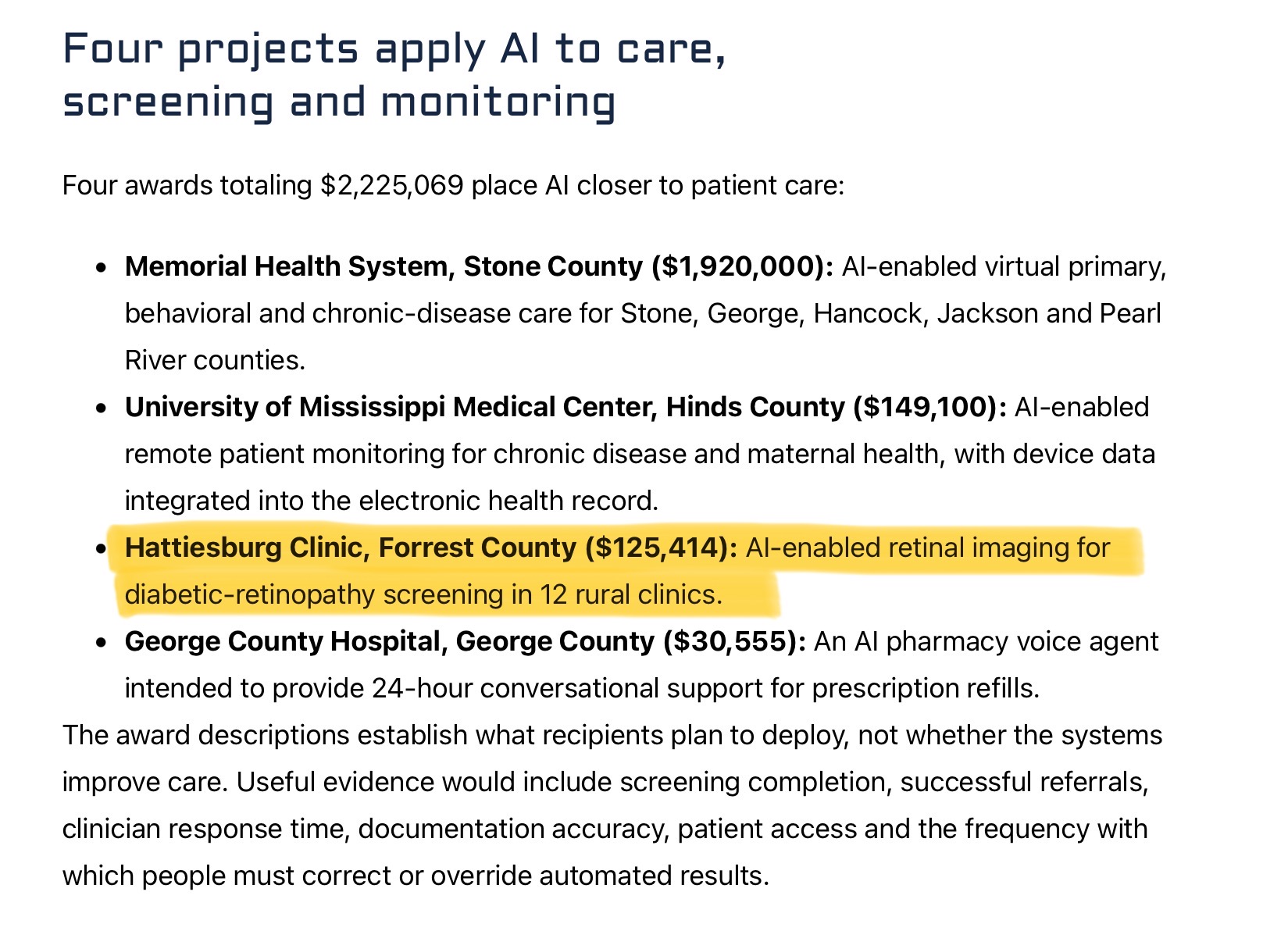
Task: Click 'George County Hospital, George County' bold text
Action: (390, 641)
